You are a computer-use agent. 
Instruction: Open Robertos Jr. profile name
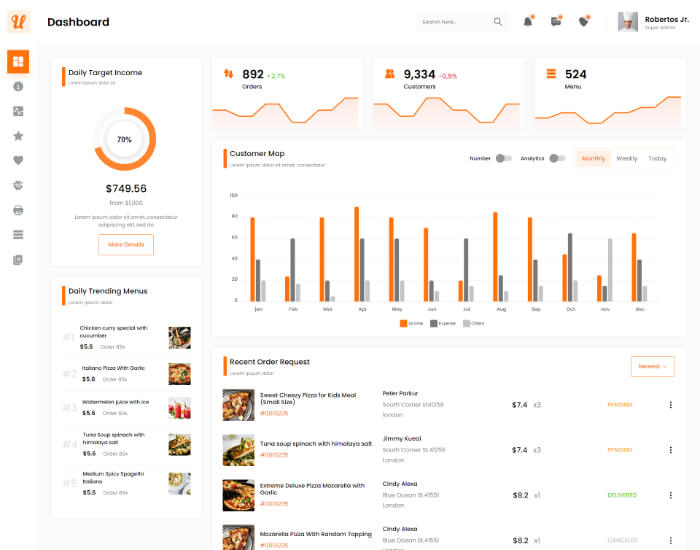[666, 19]
